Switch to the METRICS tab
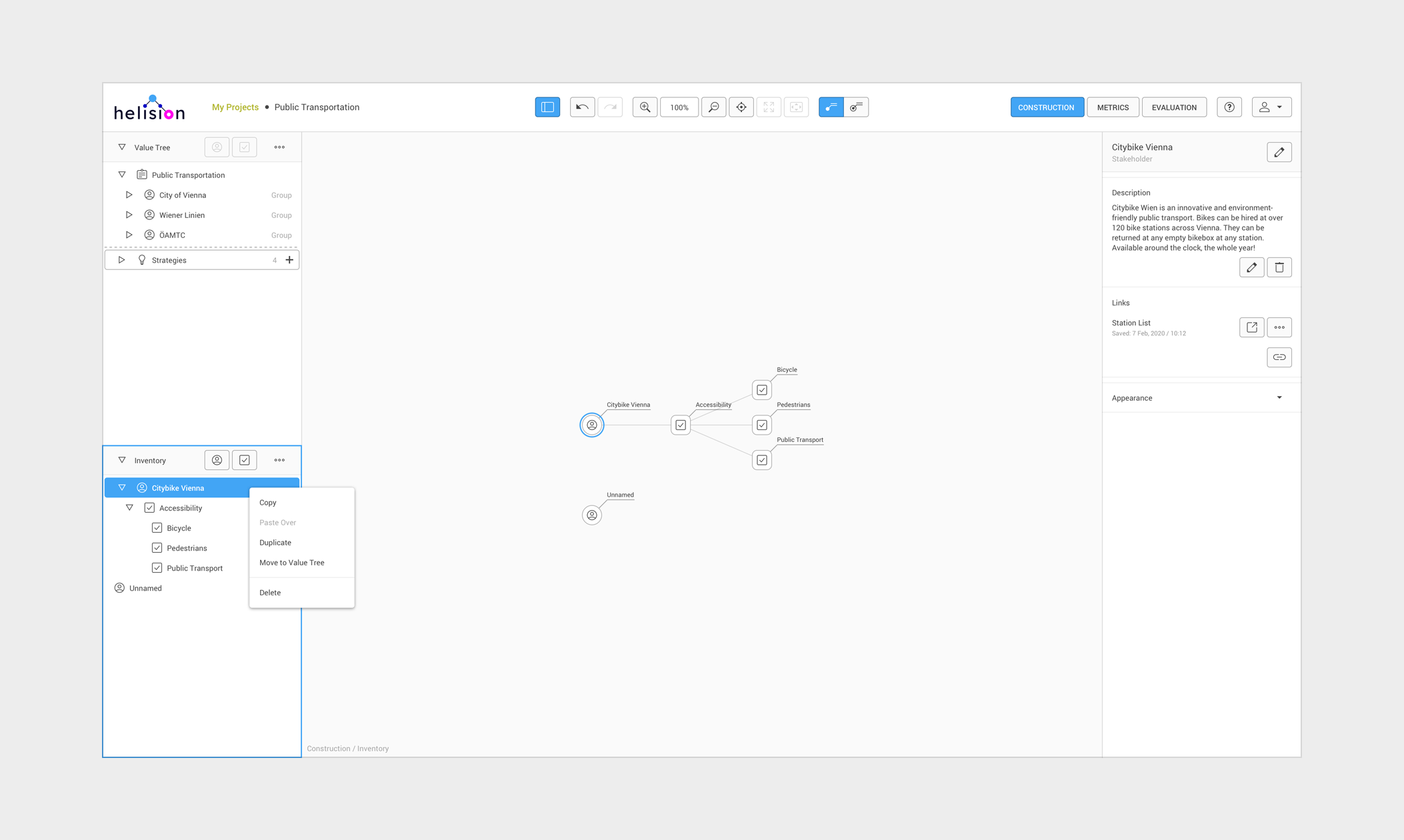 click(1113, 107)
